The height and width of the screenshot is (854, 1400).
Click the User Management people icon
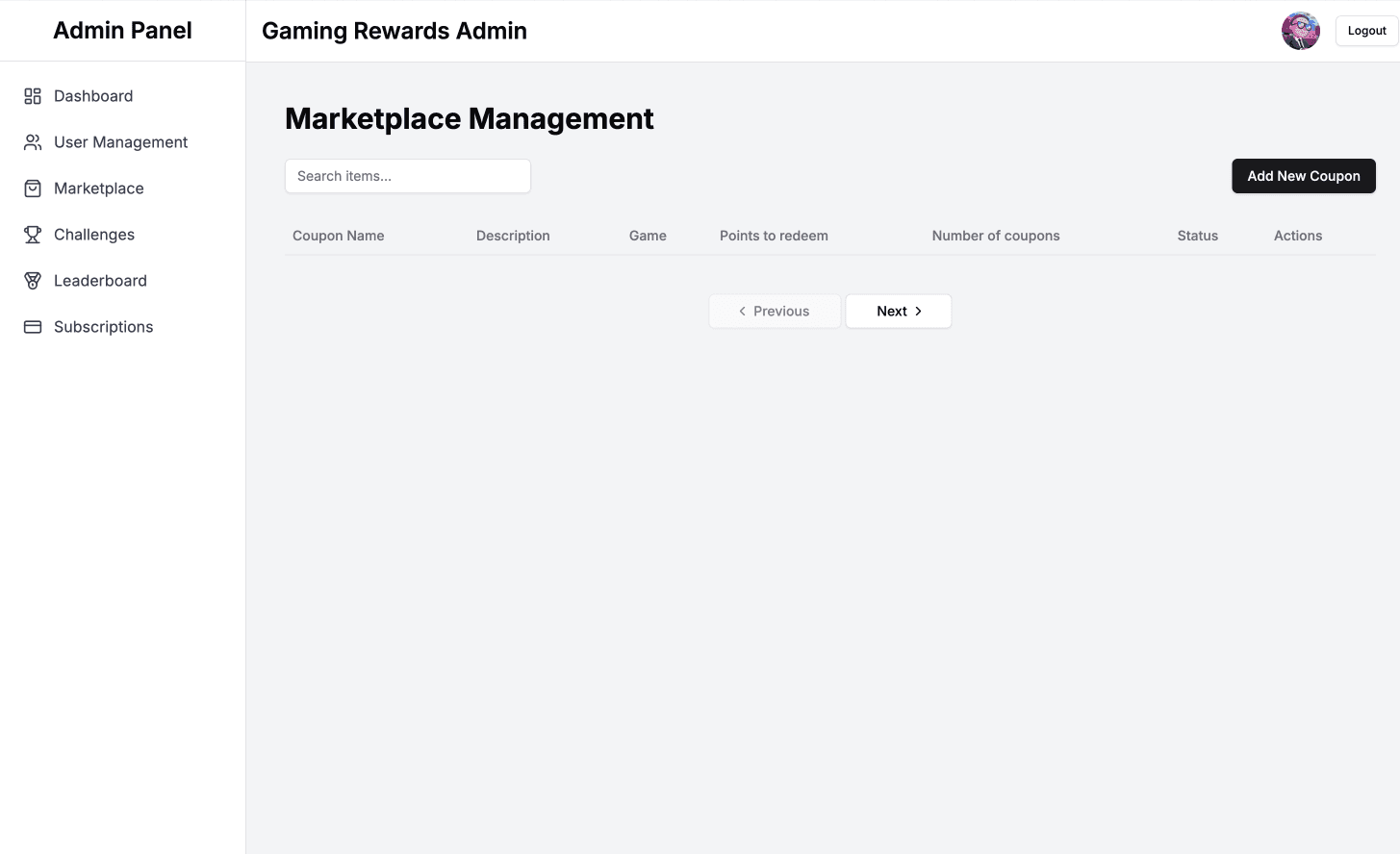point(32,141)
